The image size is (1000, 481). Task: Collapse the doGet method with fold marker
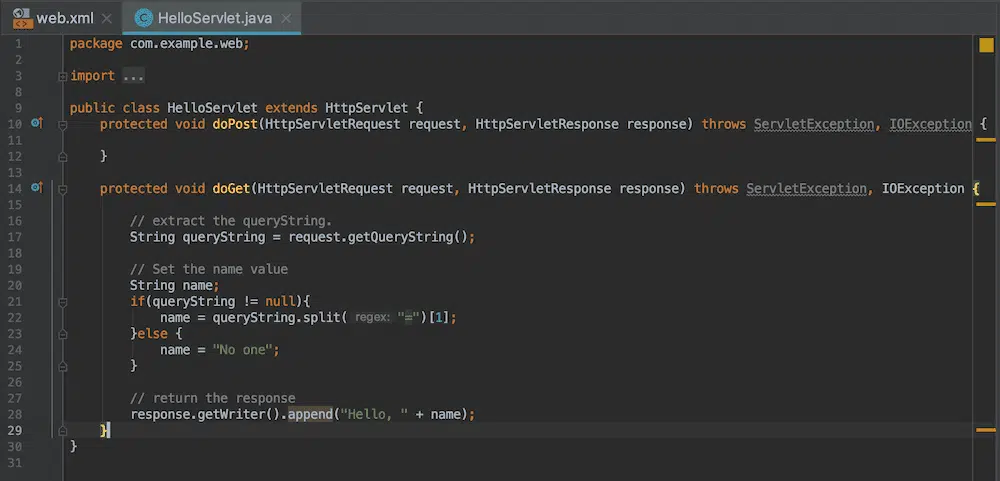(x=62, y=188)
